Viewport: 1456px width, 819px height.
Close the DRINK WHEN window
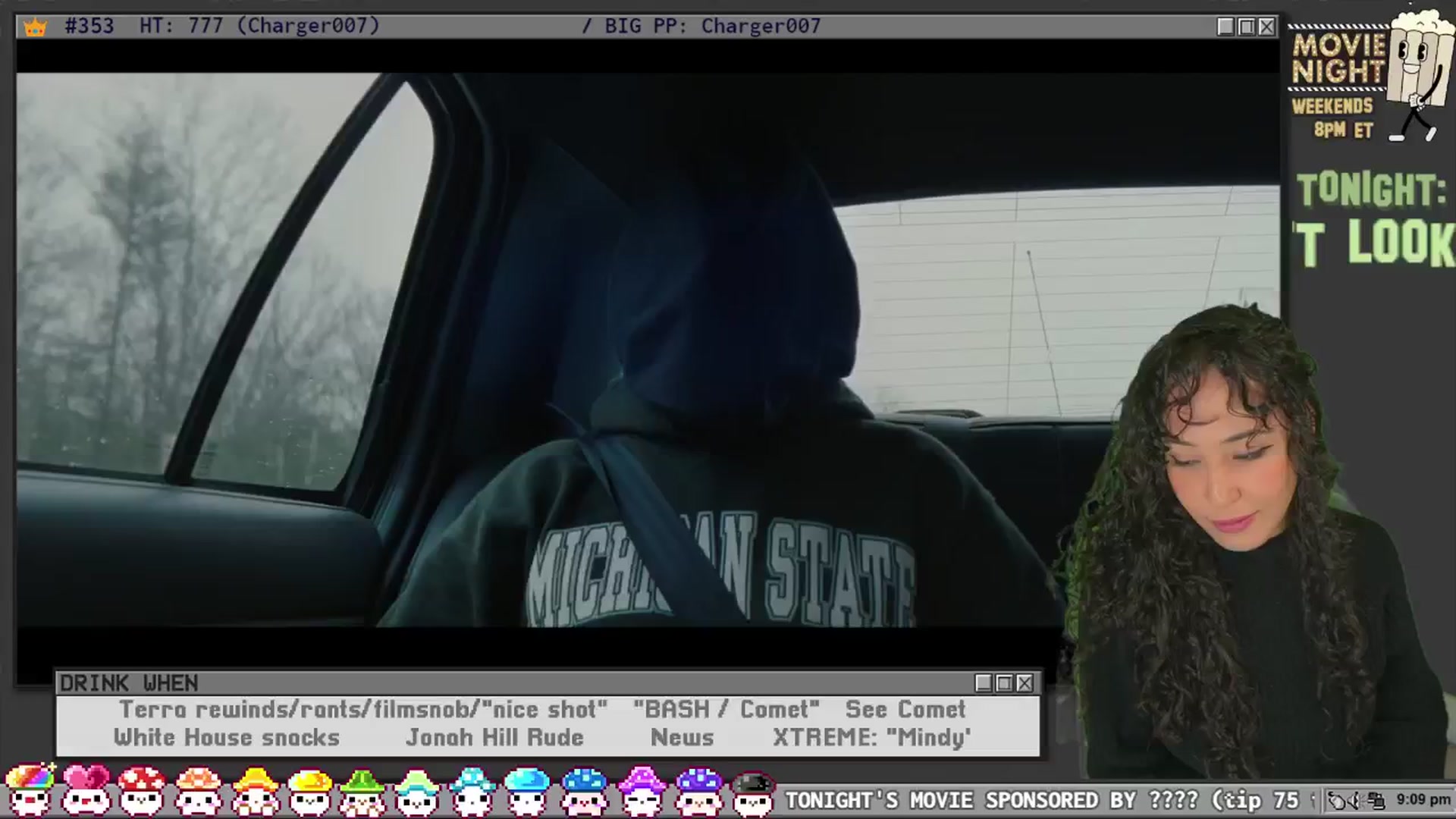[1025, 683]
